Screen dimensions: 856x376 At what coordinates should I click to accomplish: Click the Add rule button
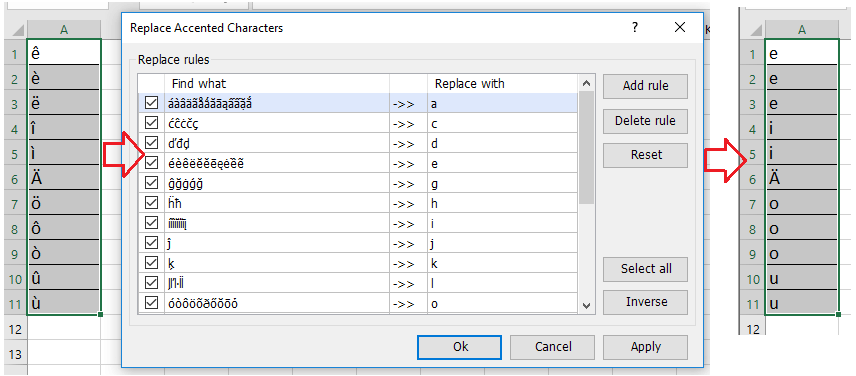click(x=645, y=86)
